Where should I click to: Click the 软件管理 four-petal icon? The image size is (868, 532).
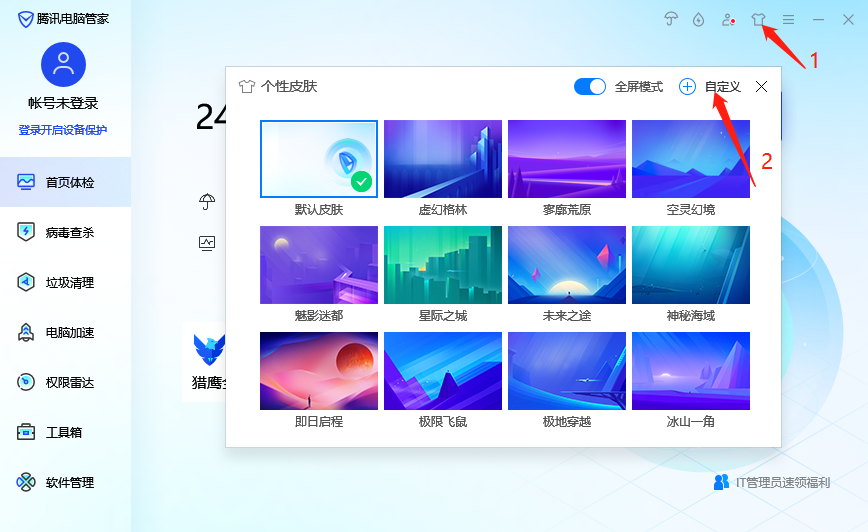click(x=26, y=482)
